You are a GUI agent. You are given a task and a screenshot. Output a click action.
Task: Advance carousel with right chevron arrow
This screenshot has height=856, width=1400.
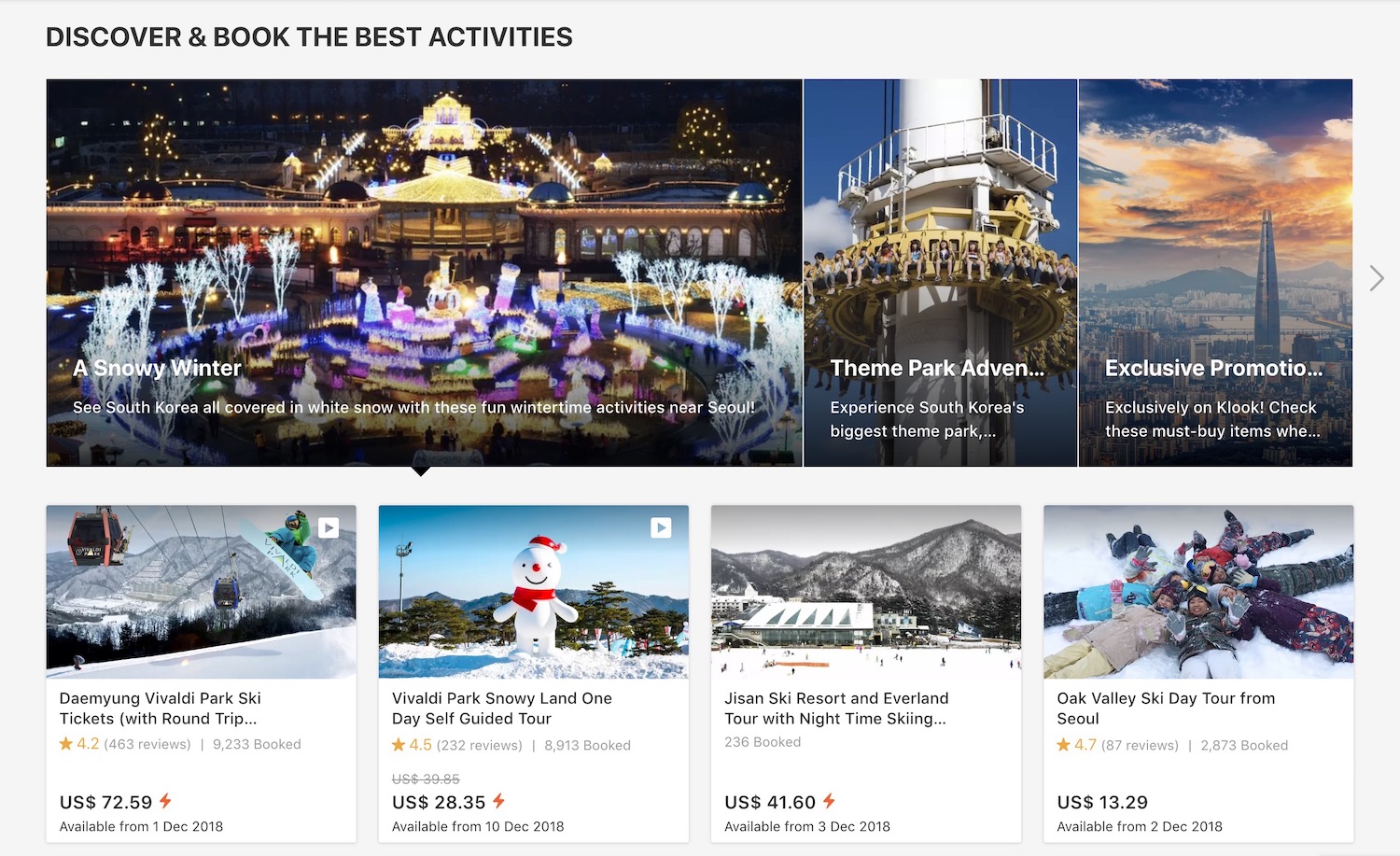(x=1377, y=278)
